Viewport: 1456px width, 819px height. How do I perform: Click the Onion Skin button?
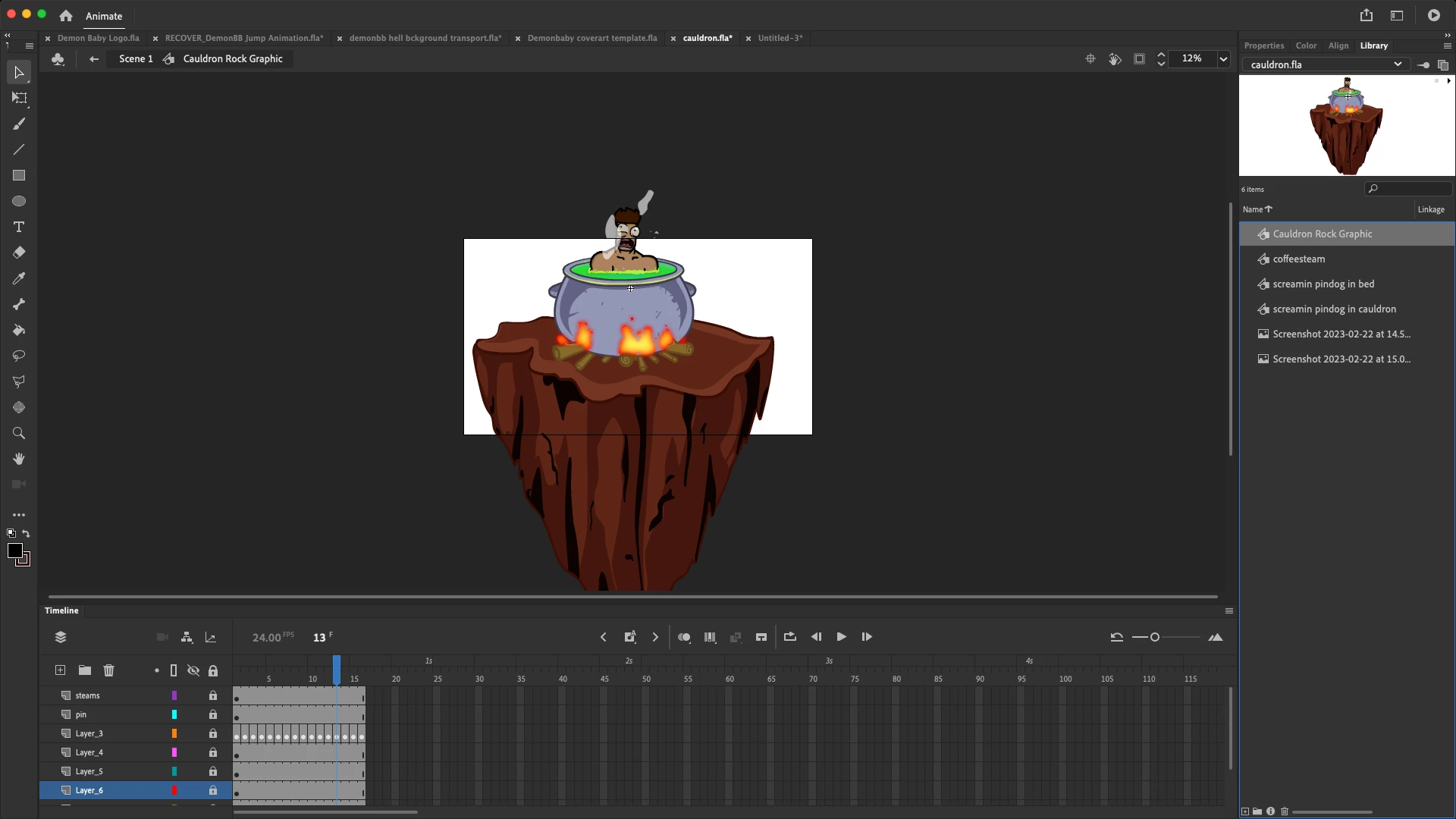[684, 637]
